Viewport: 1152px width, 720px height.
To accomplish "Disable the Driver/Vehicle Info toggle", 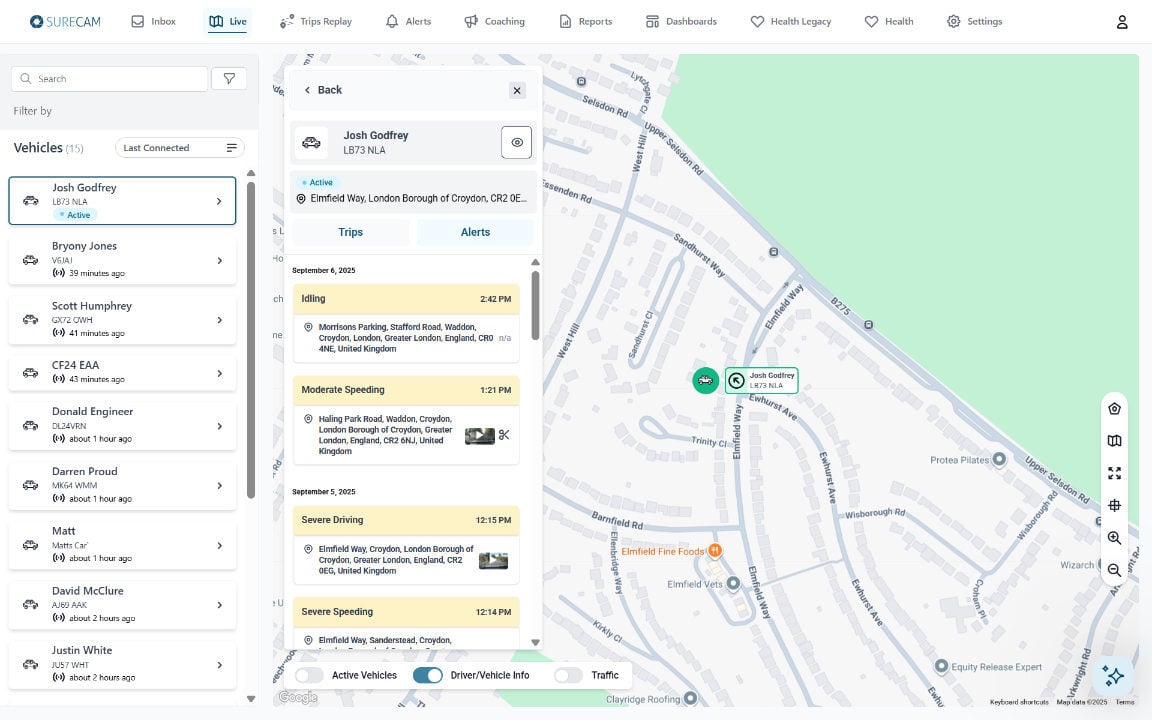I will [x=428, y=675].
